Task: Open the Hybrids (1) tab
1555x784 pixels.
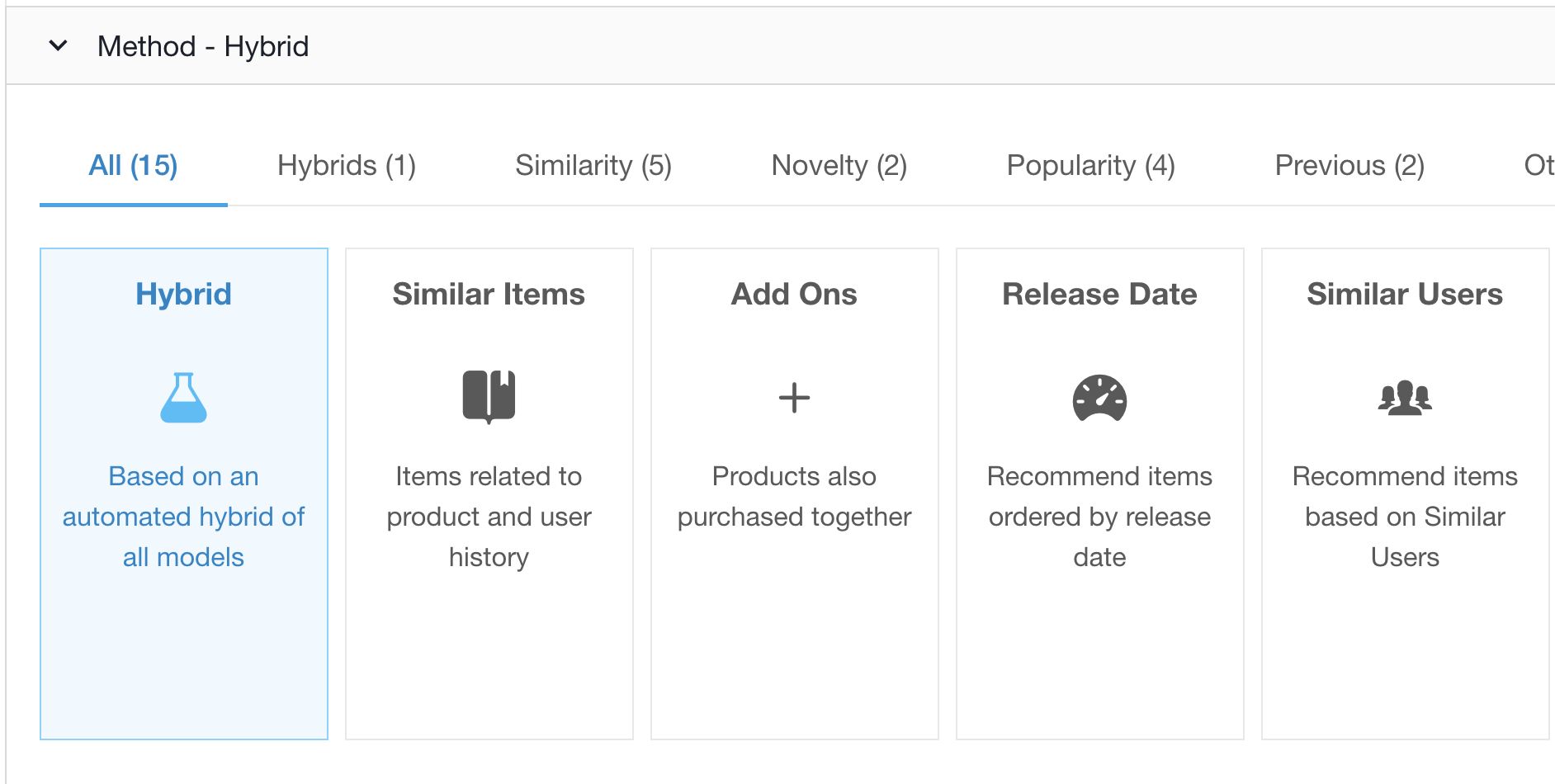Action: click(347, 166)
